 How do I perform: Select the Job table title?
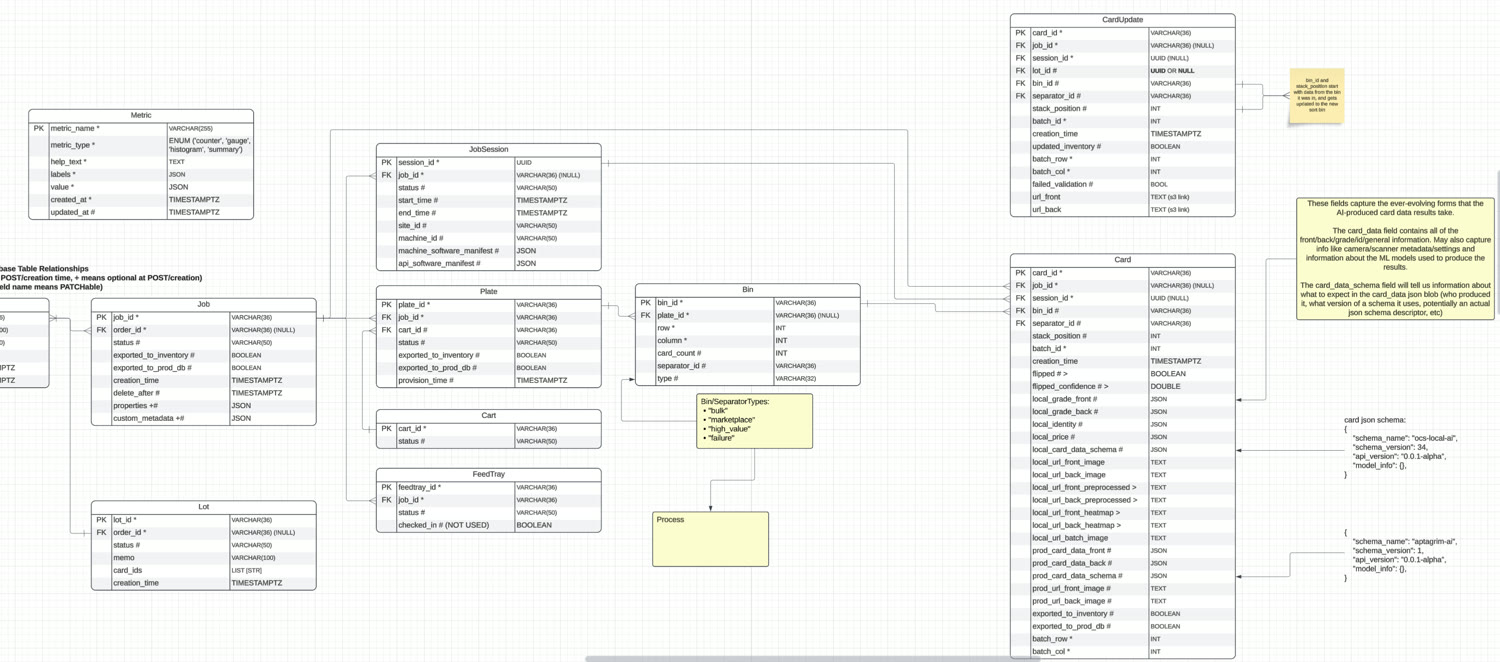204,304
